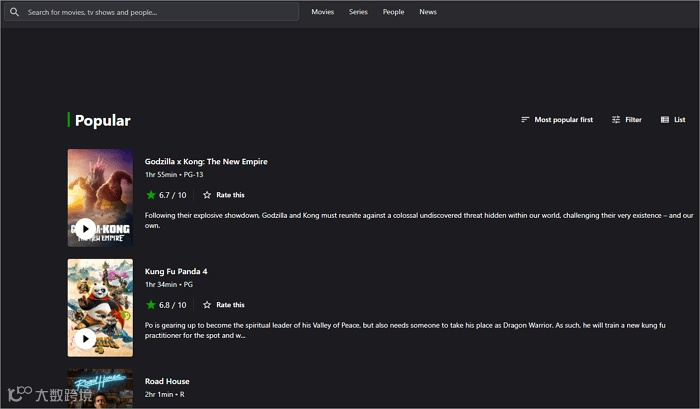This screenshot has height=409, width=700.
Task: Click the 1hr 55min • PG-13 info
Action: (x=174, y=175)
